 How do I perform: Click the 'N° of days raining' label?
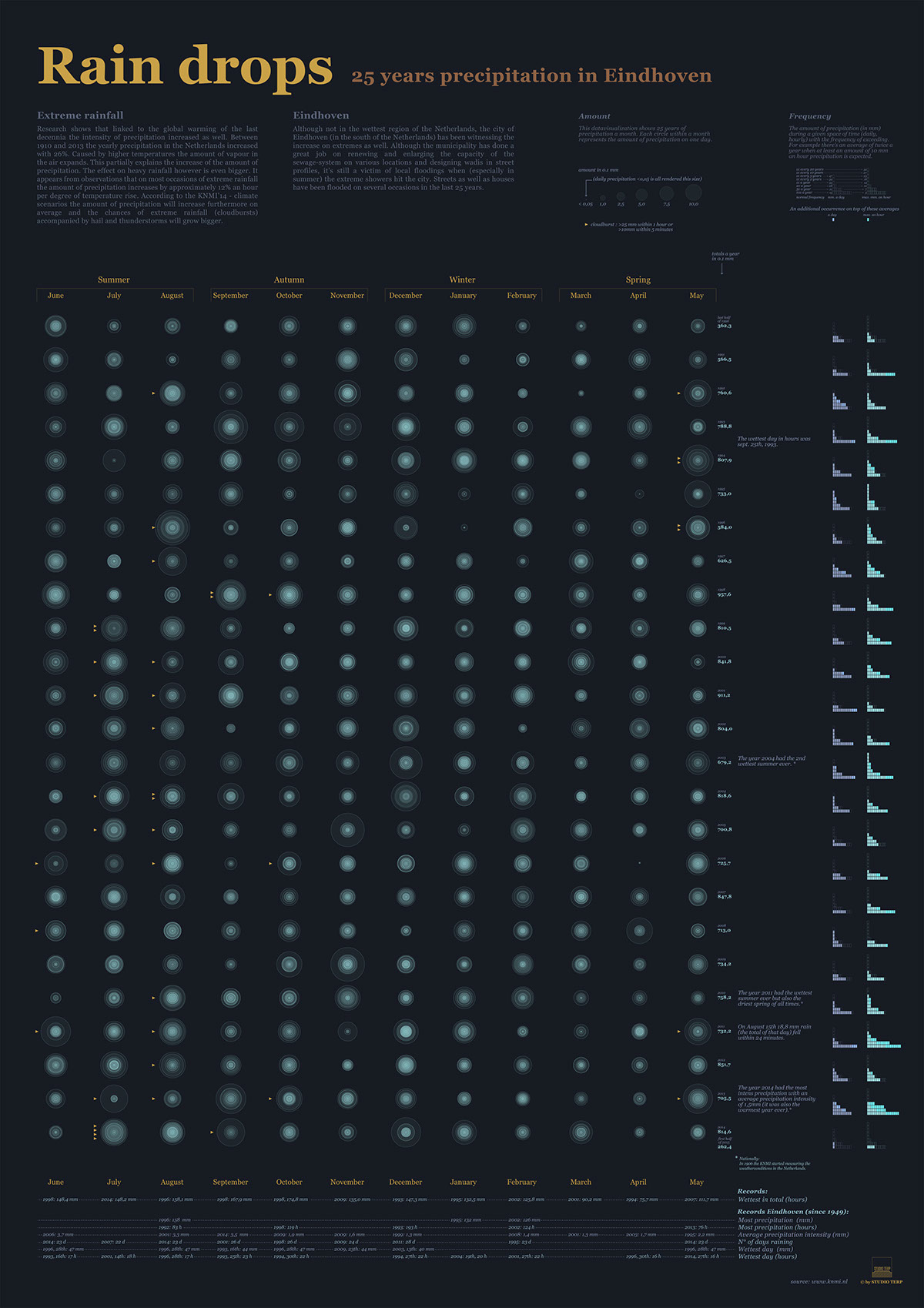(765, 1242)
